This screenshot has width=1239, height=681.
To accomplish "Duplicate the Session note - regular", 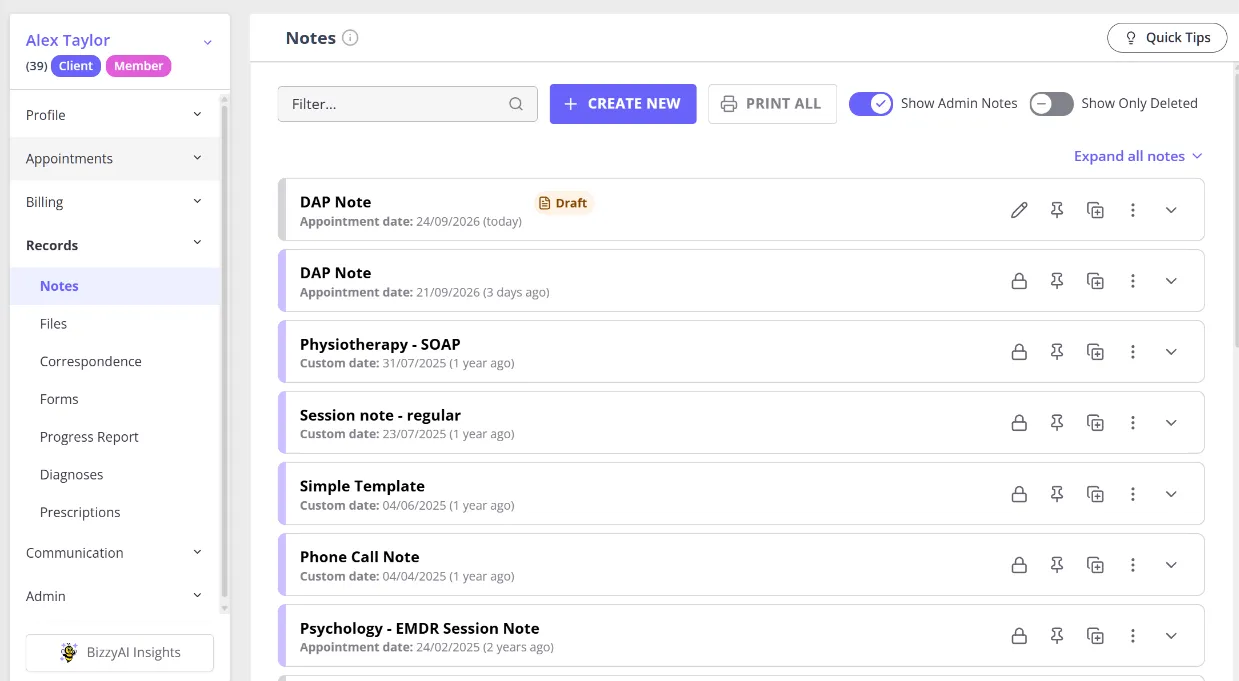I will pyautogui.click(x=1095, y=423).
